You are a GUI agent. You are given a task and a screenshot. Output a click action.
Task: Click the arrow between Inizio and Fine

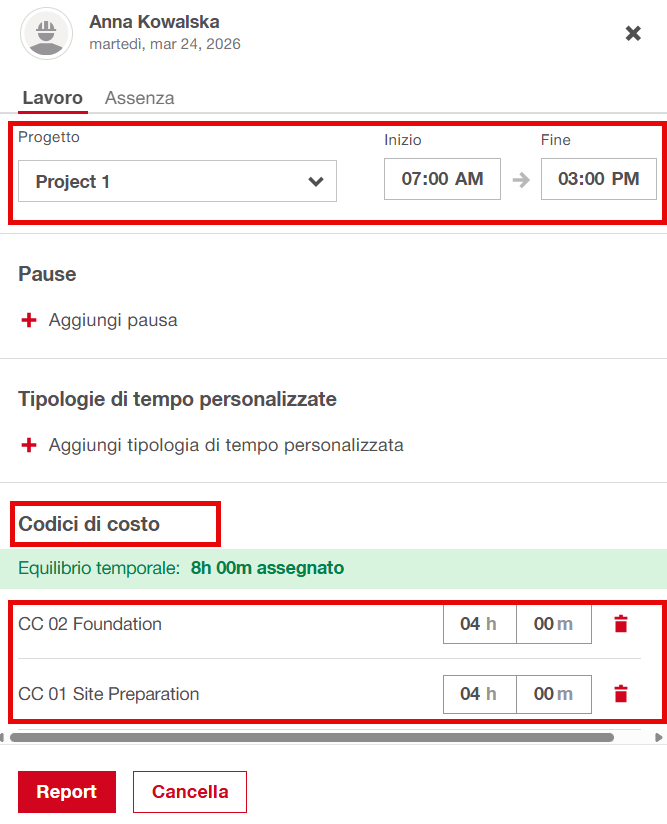click(x=521, y=180)
